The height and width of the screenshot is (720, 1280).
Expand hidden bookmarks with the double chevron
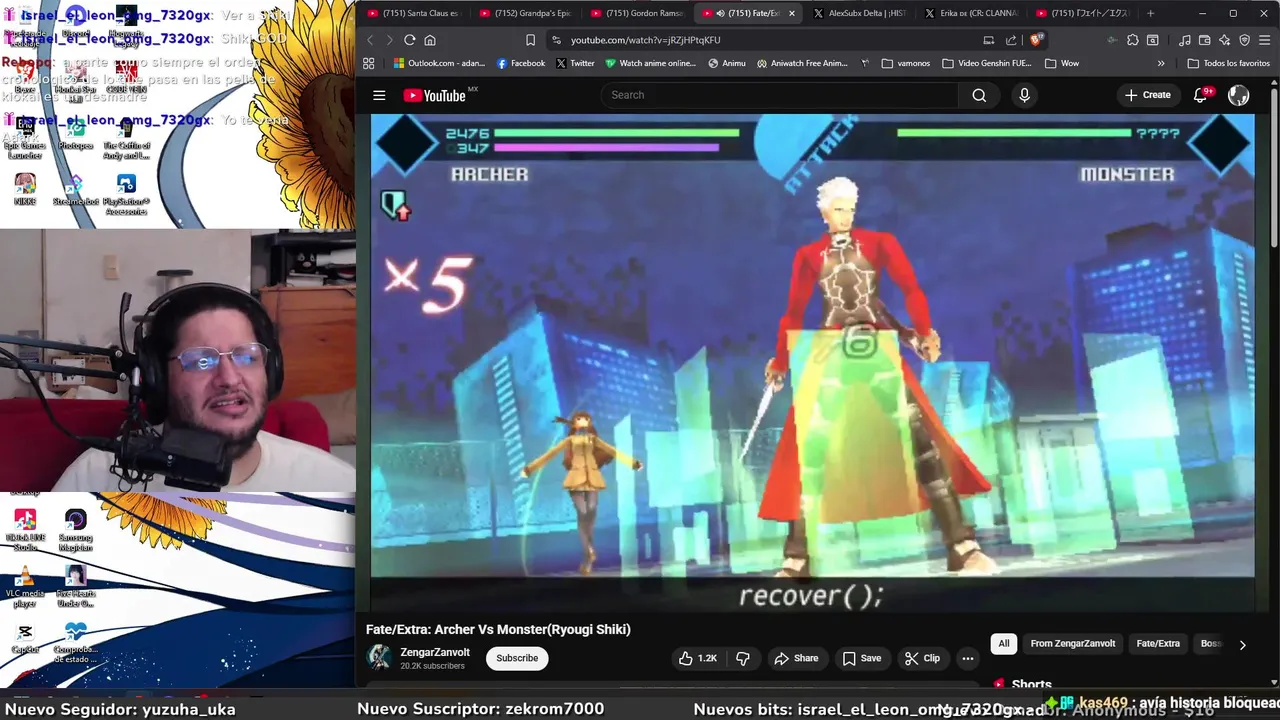coord(1161,63)
